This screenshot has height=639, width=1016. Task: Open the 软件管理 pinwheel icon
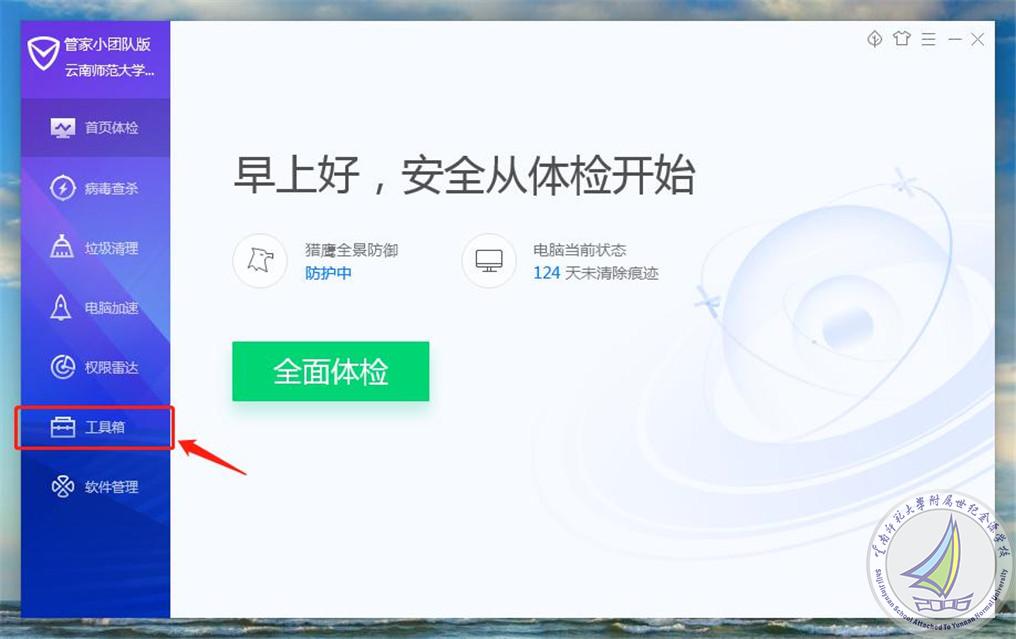point(63,486)
